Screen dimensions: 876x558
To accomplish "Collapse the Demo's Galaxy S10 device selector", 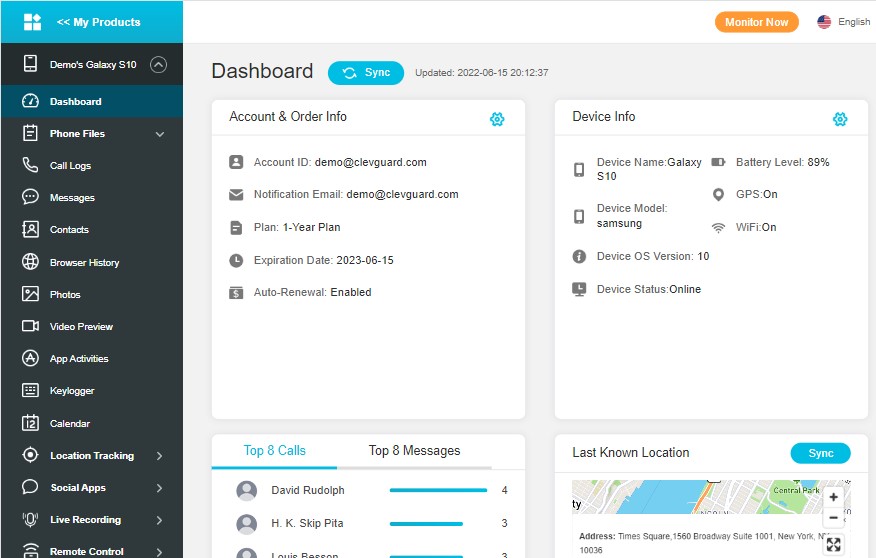I will 158,65.
